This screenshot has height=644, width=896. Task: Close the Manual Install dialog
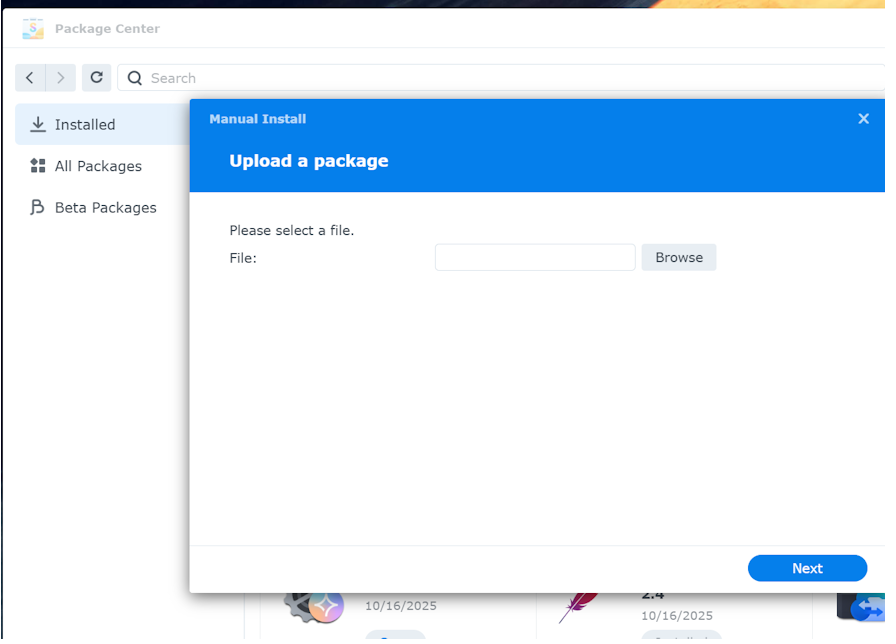(864, 119)
